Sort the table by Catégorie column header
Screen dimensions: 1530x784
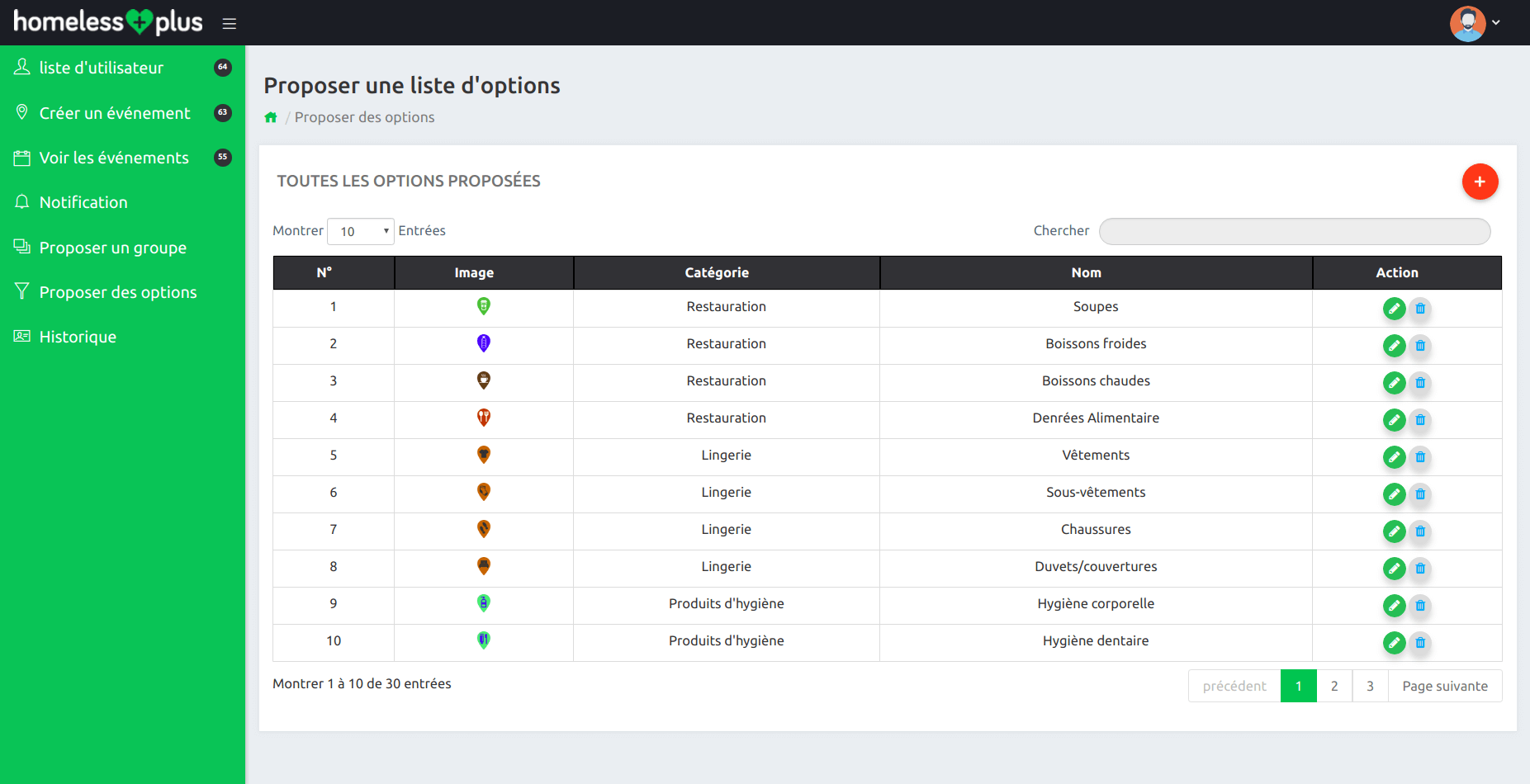717,272
